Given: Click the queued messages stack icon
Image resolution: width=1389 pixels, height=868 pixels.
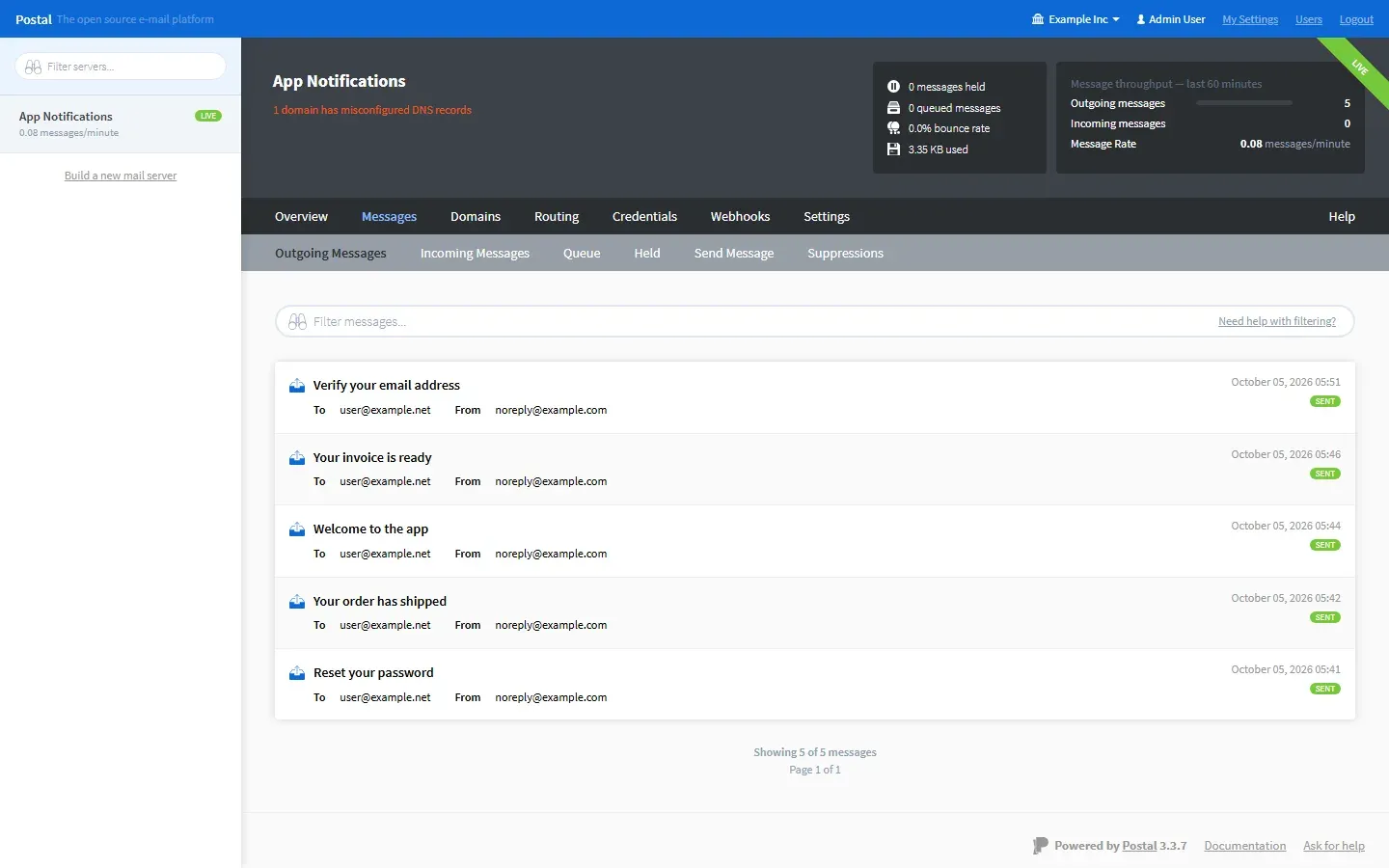Looking at the screenshot, I should [x=893, y=108].
